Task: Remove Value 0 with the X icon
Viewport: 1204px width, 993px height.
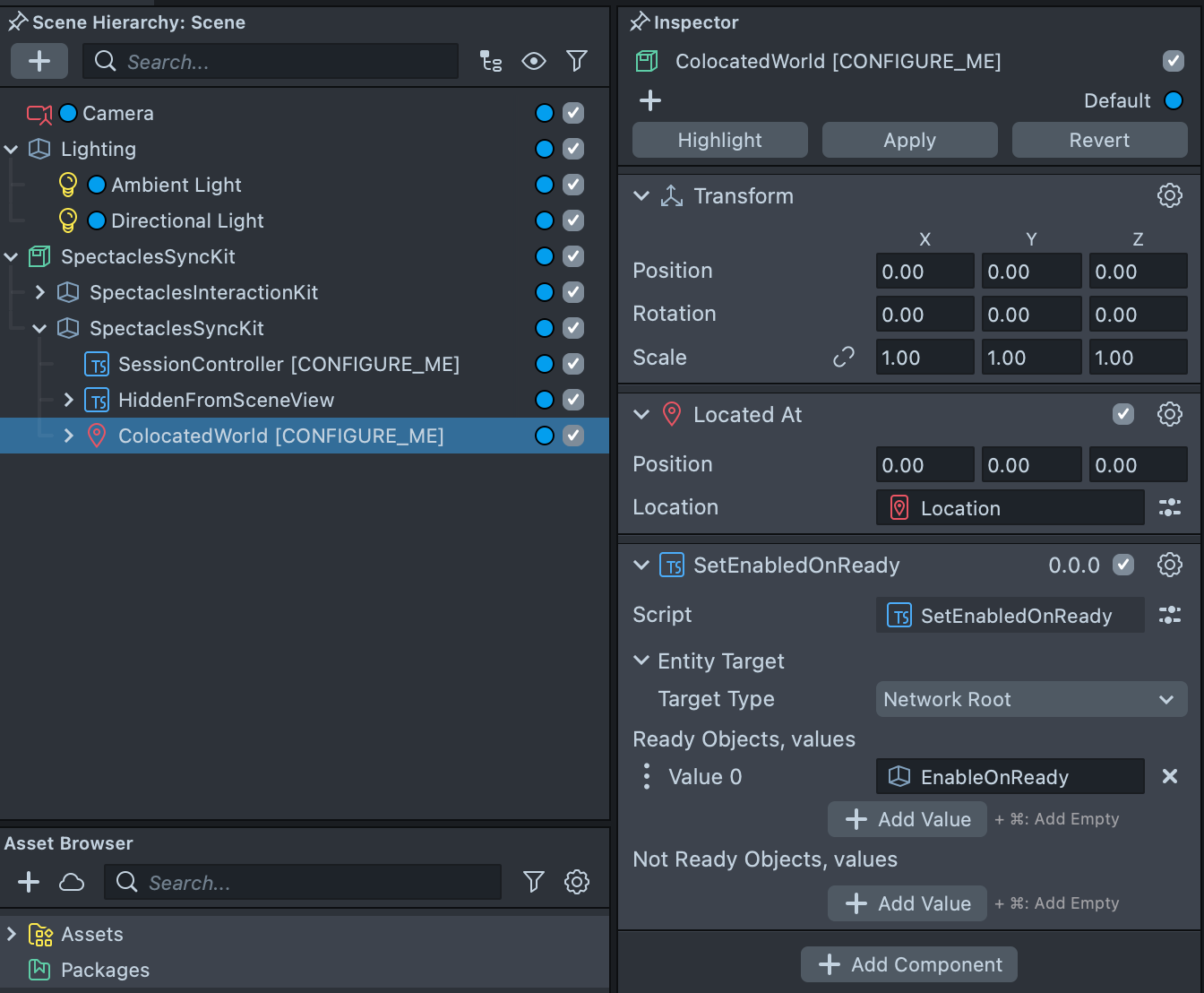Action: tap(1169, 776)
